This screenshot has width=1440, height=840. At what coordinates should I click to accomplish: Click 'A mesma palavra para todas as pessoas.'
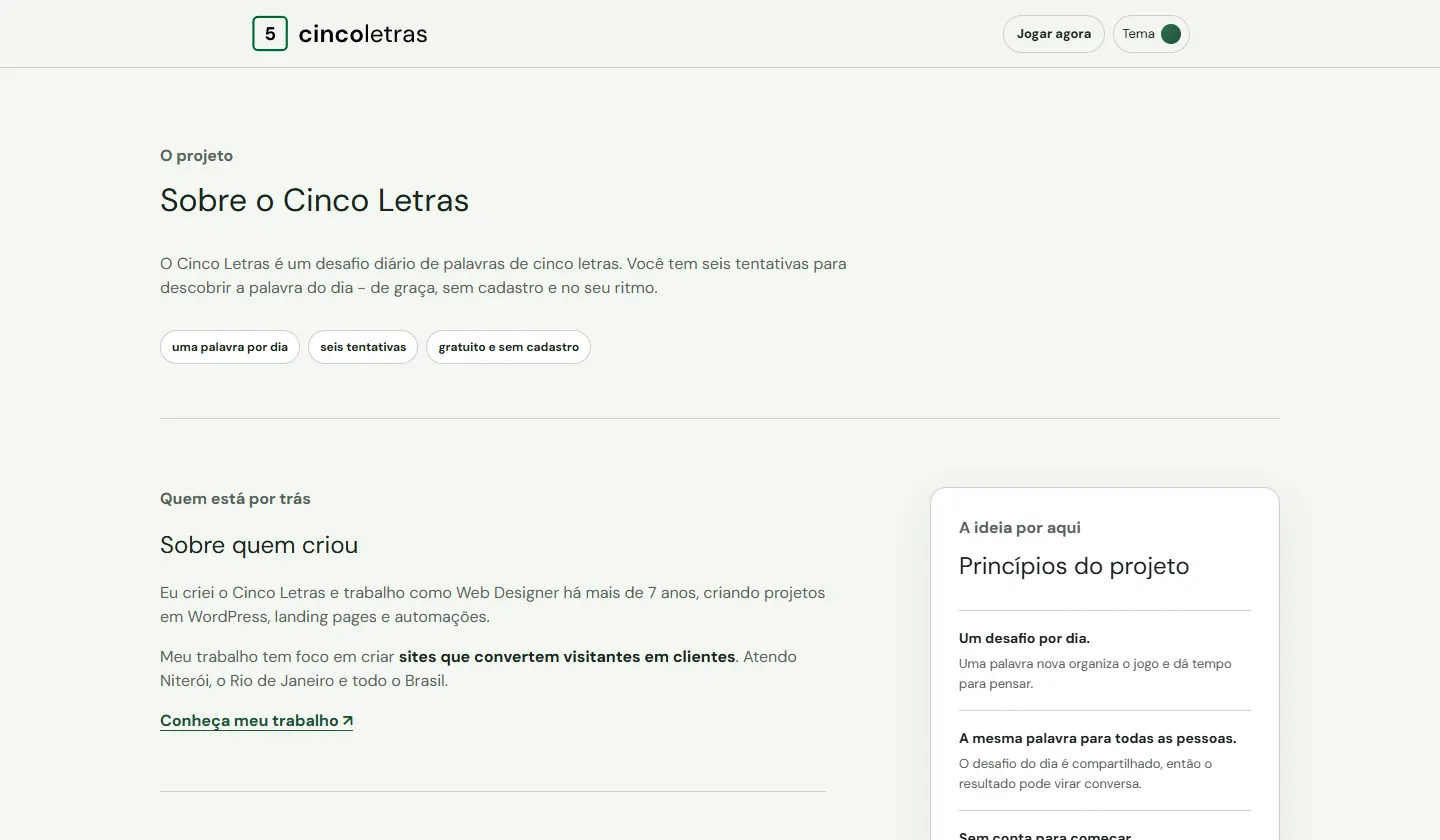tap(1097, 738)
